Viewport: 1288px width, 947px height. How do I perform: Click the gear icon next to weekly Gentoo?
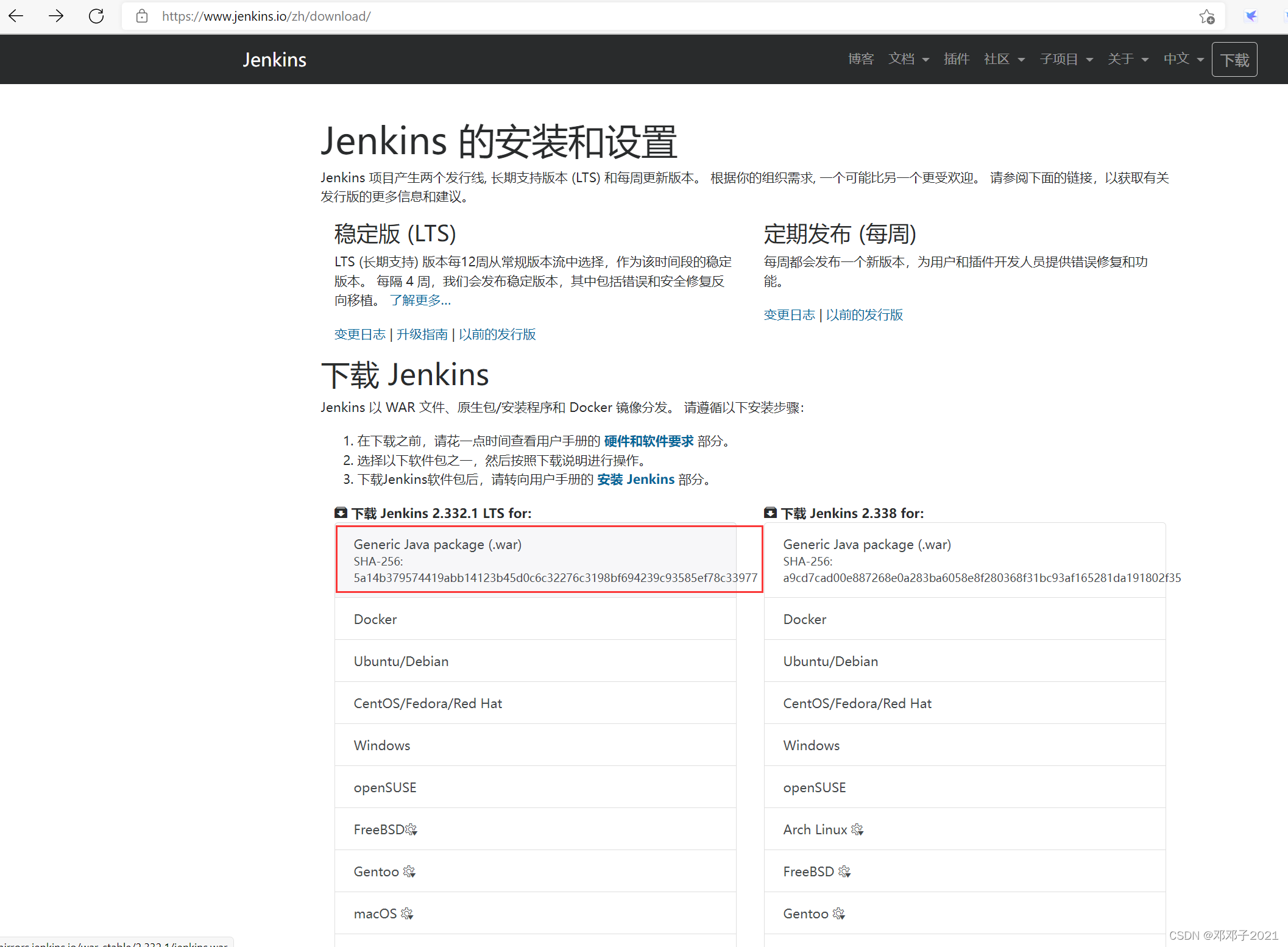(x=839, y=913)
